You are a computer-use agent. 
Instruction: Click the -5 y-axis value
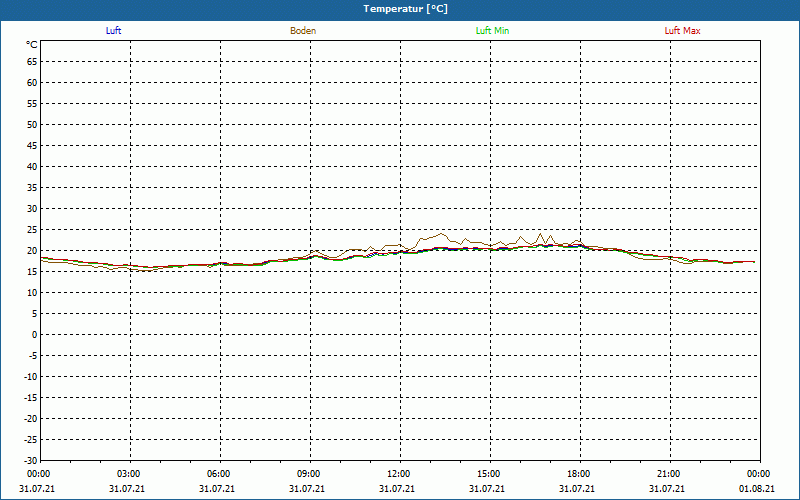[33, 356]
